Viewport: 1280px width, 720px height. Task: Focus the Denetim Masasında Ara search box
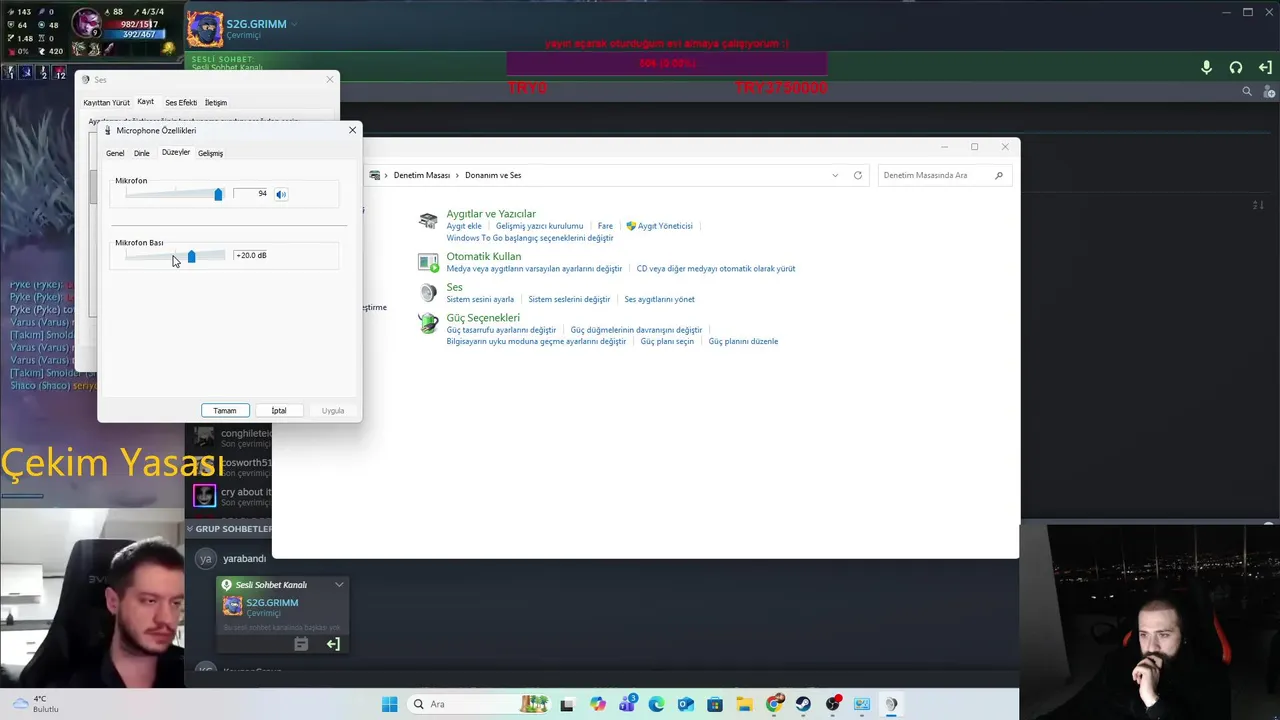click(936, 175)
